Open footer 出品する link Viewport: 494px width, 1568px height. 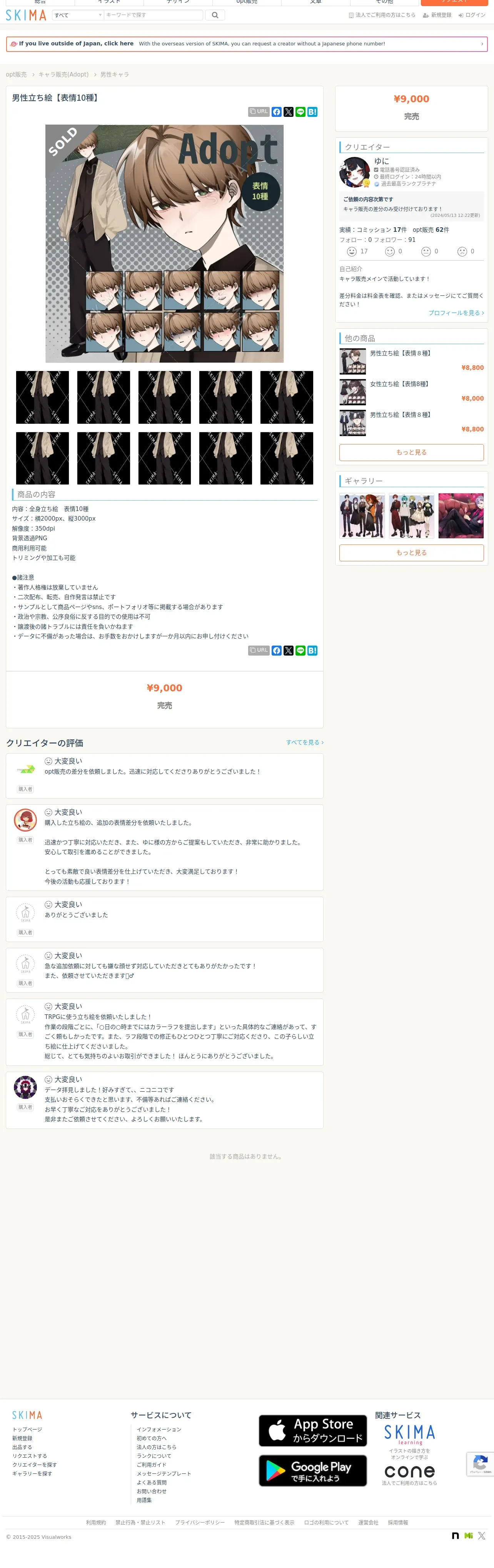(22, 1448)
